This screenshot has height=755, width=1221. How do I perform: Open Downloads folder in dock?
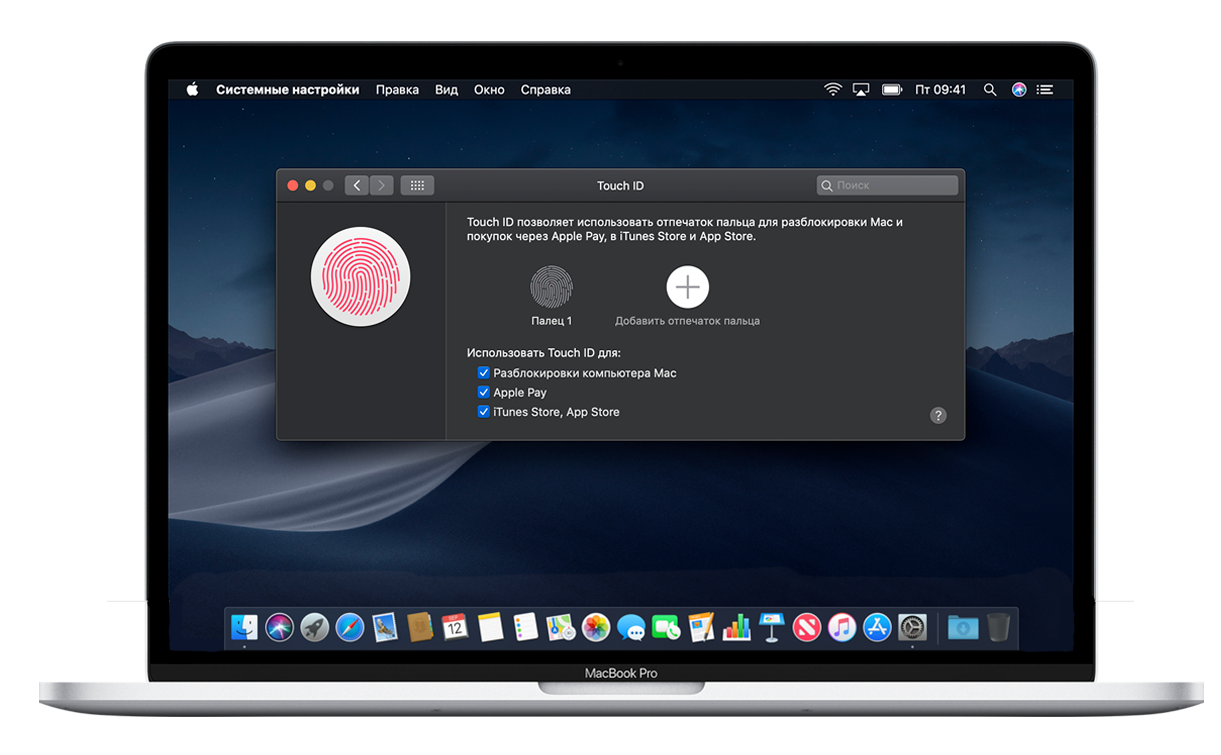(x=963, y=627)
